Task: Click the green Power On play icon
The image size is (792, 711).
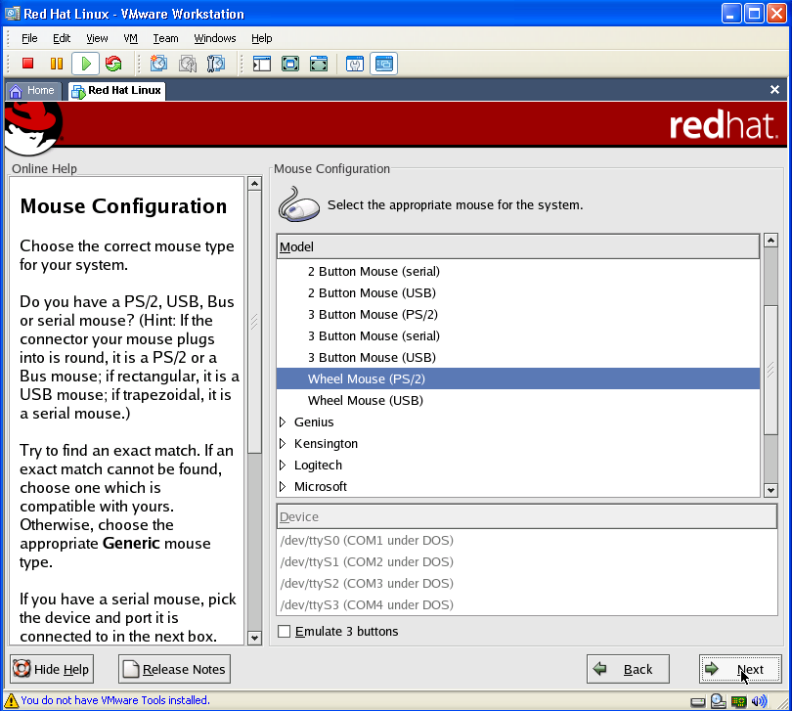Action: 85,64
